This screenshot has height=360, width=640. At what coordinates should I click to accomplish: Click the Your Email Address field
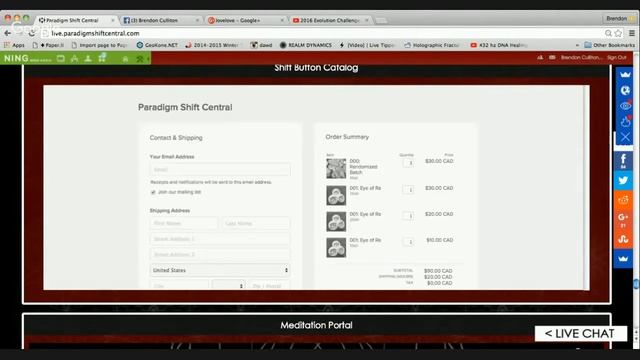coord(220,169)
